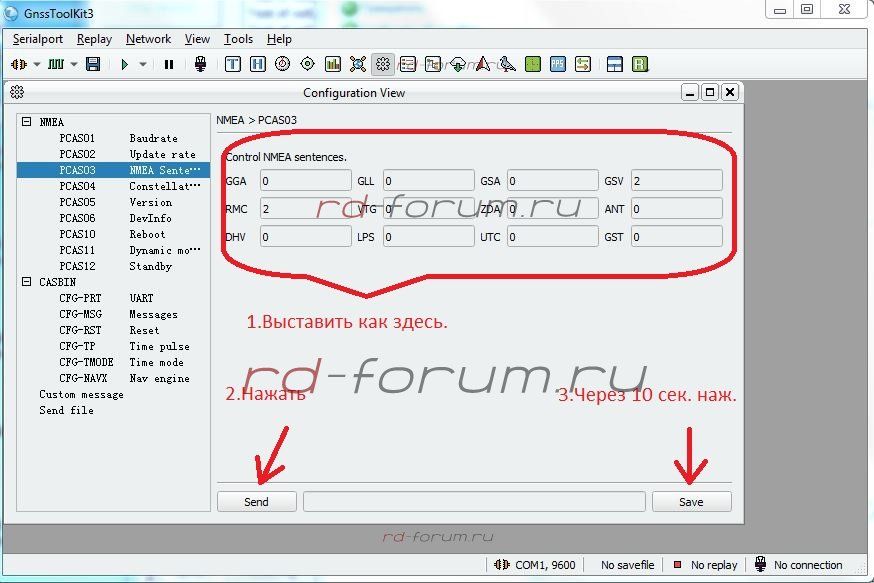874x583 pixels.
Task: Click the RMC value input field
Action: (304, 209)
